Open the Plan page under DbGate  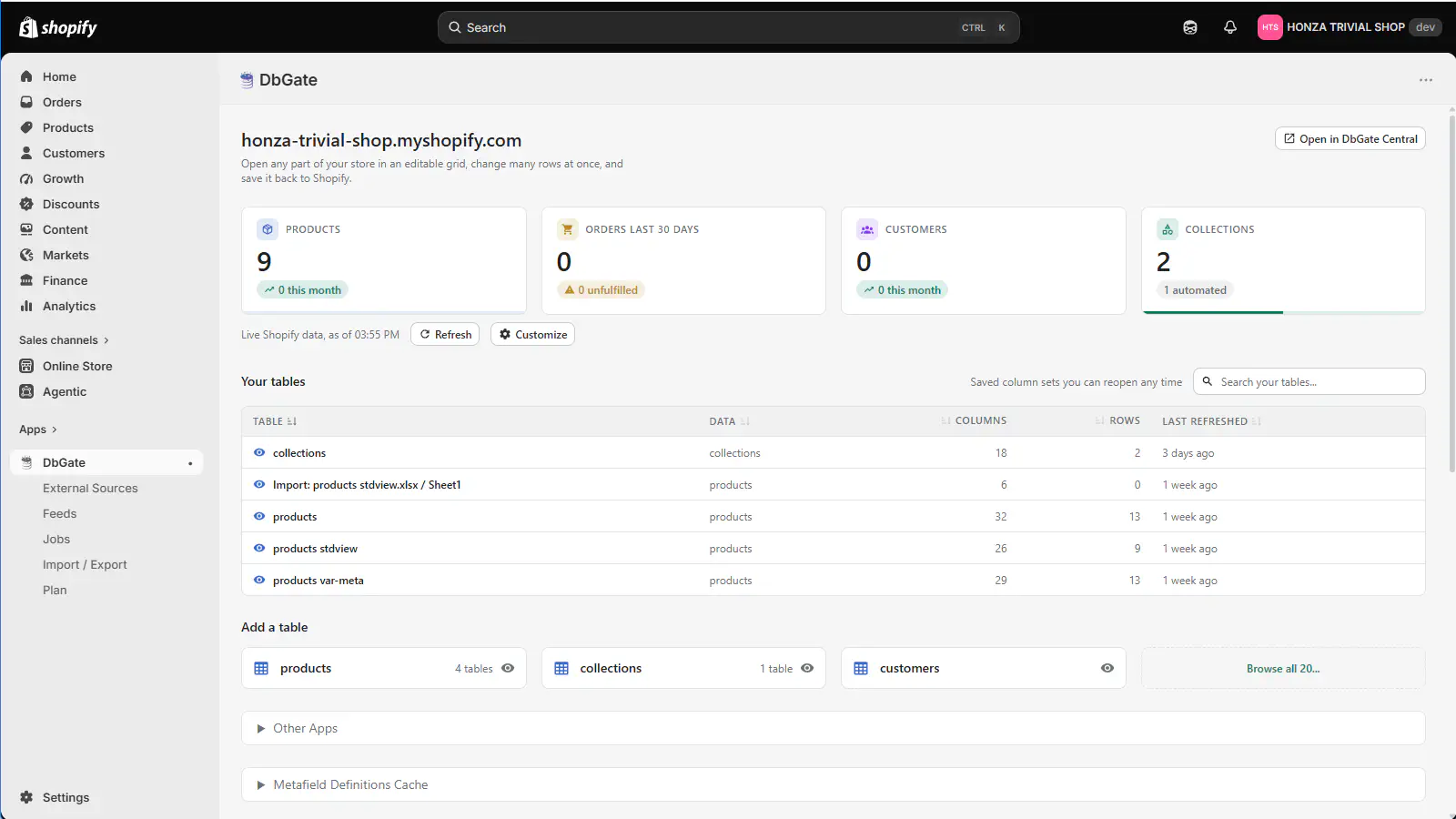[x=55, y=590]
